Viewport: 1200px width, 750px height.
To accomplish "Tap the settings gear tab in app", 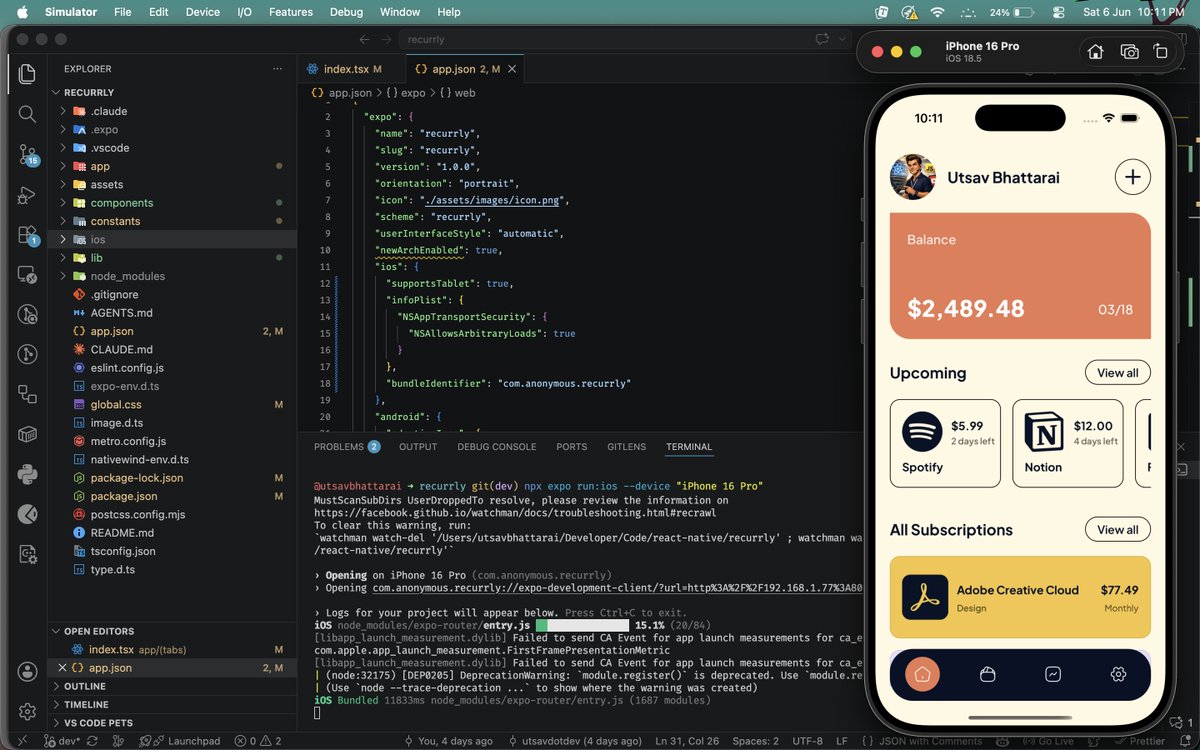I will 1118,675.
